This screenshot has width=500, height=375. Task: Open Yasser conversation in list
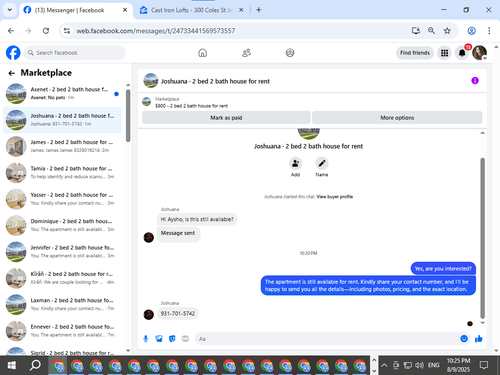pos(62,199)
